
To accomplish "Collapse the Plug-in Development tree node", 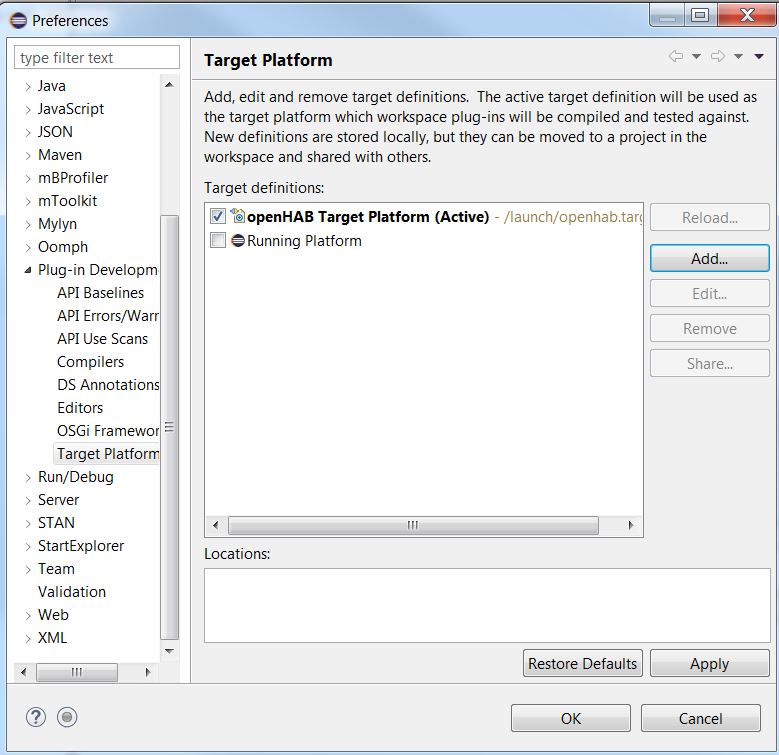I will [28, 270].
